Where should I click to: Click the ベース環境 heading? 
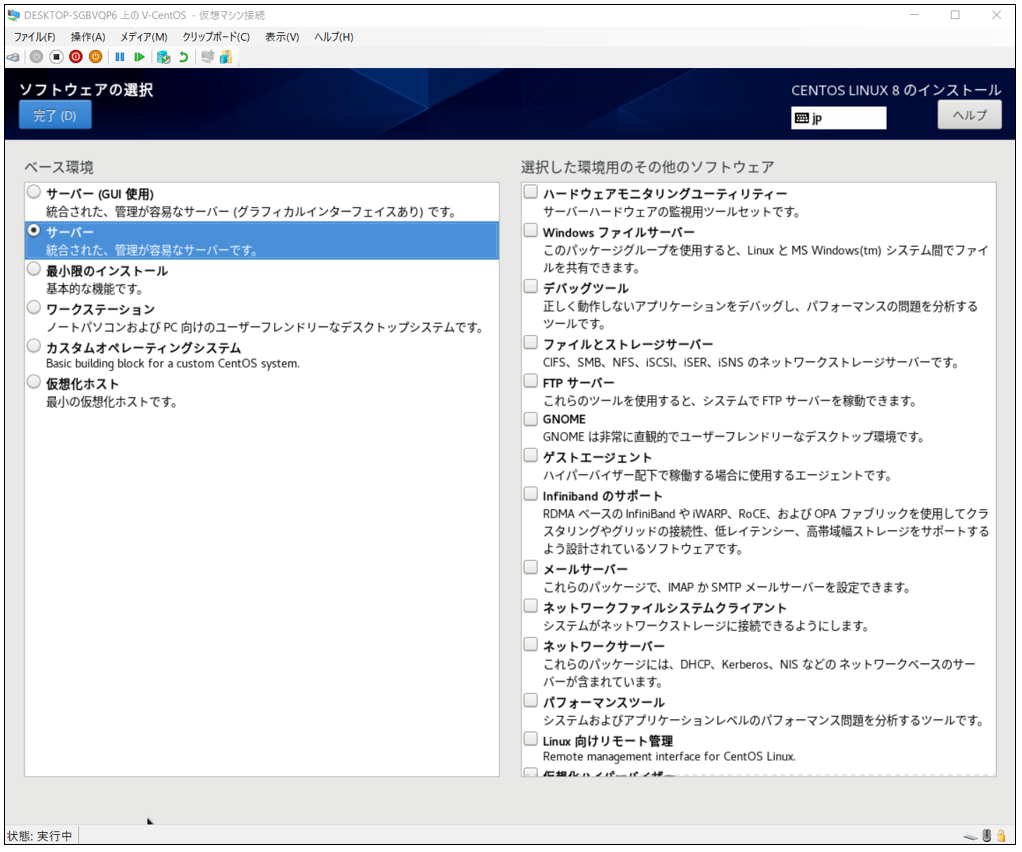pos(59,168)
